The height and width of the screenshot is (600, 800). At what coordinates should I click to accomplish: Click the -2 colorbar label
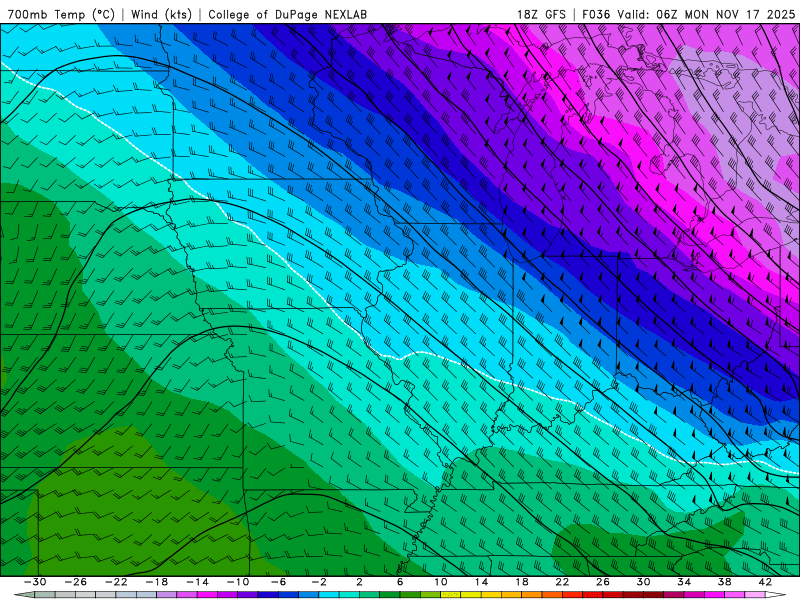click(x=319, y=582)
